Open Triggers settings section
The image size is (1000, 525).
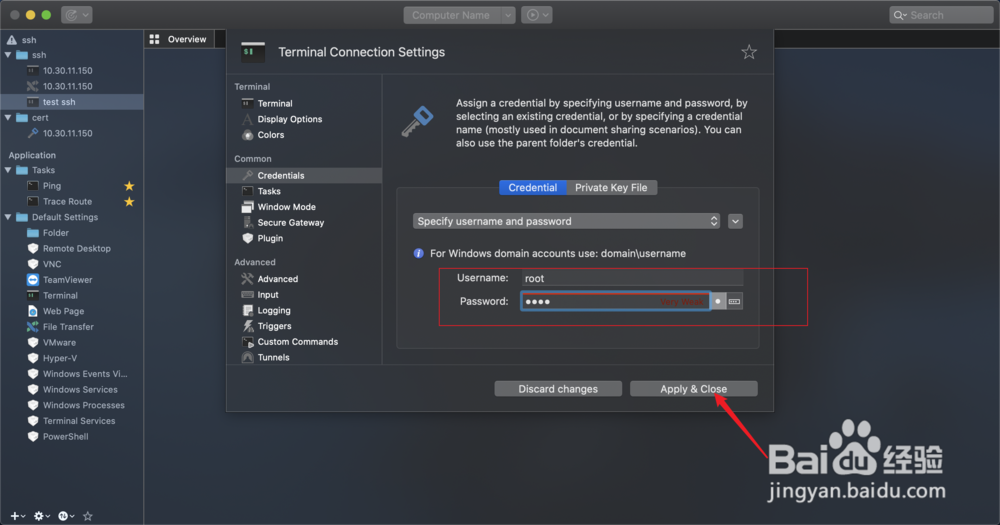274,326
